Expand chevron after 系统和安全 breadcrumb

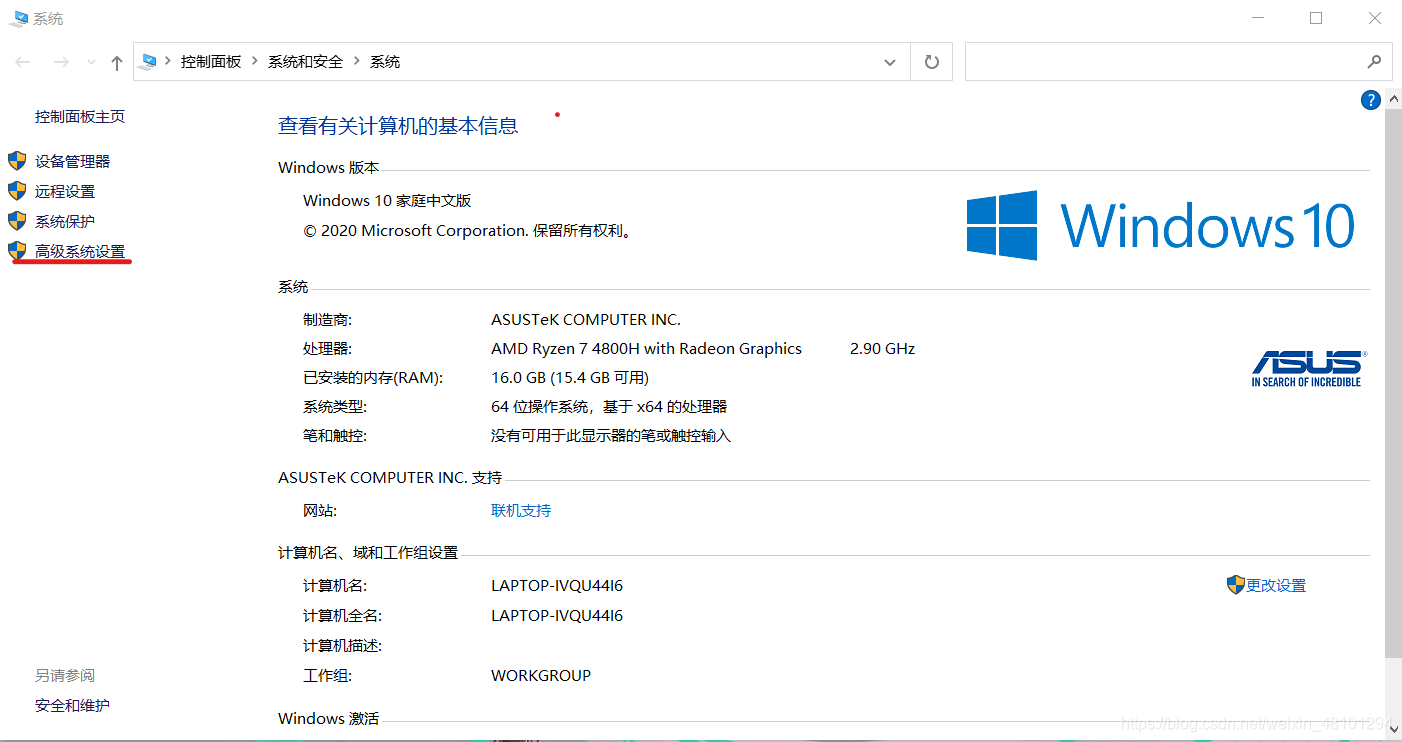[x=357, y=62]
